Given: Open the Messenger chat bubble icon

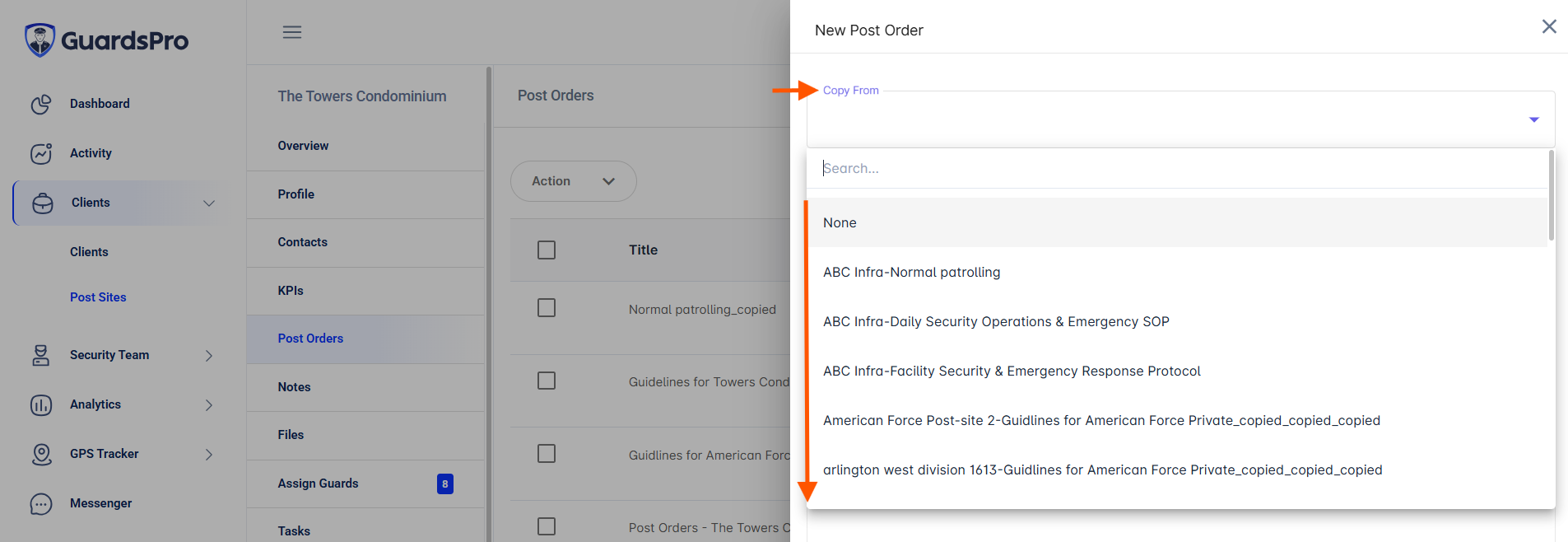Looking at the screenshot, I should tap(41, 503).
